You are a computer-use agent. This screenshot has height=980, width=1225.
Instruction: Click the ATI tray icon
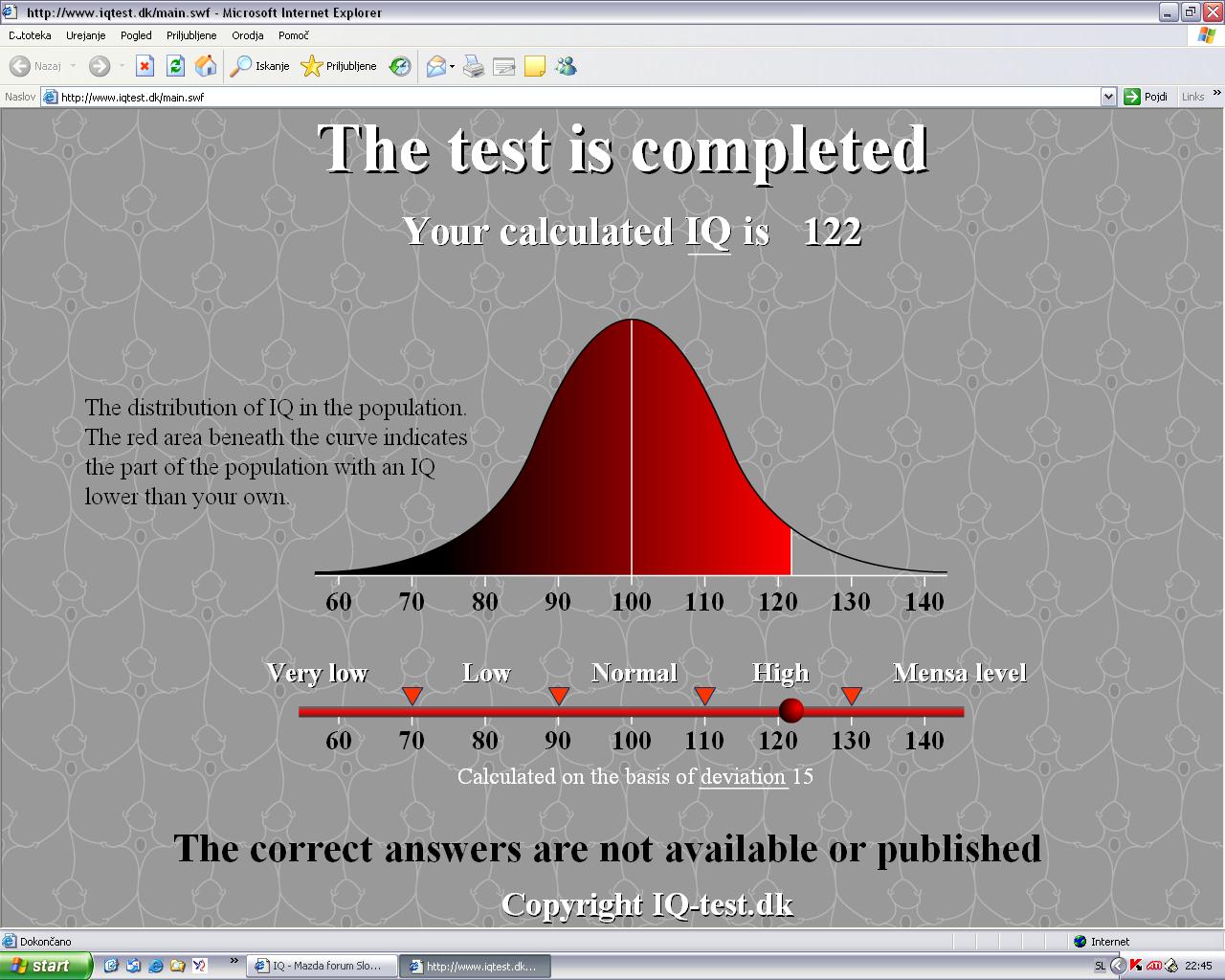(x=1154, y=966)
